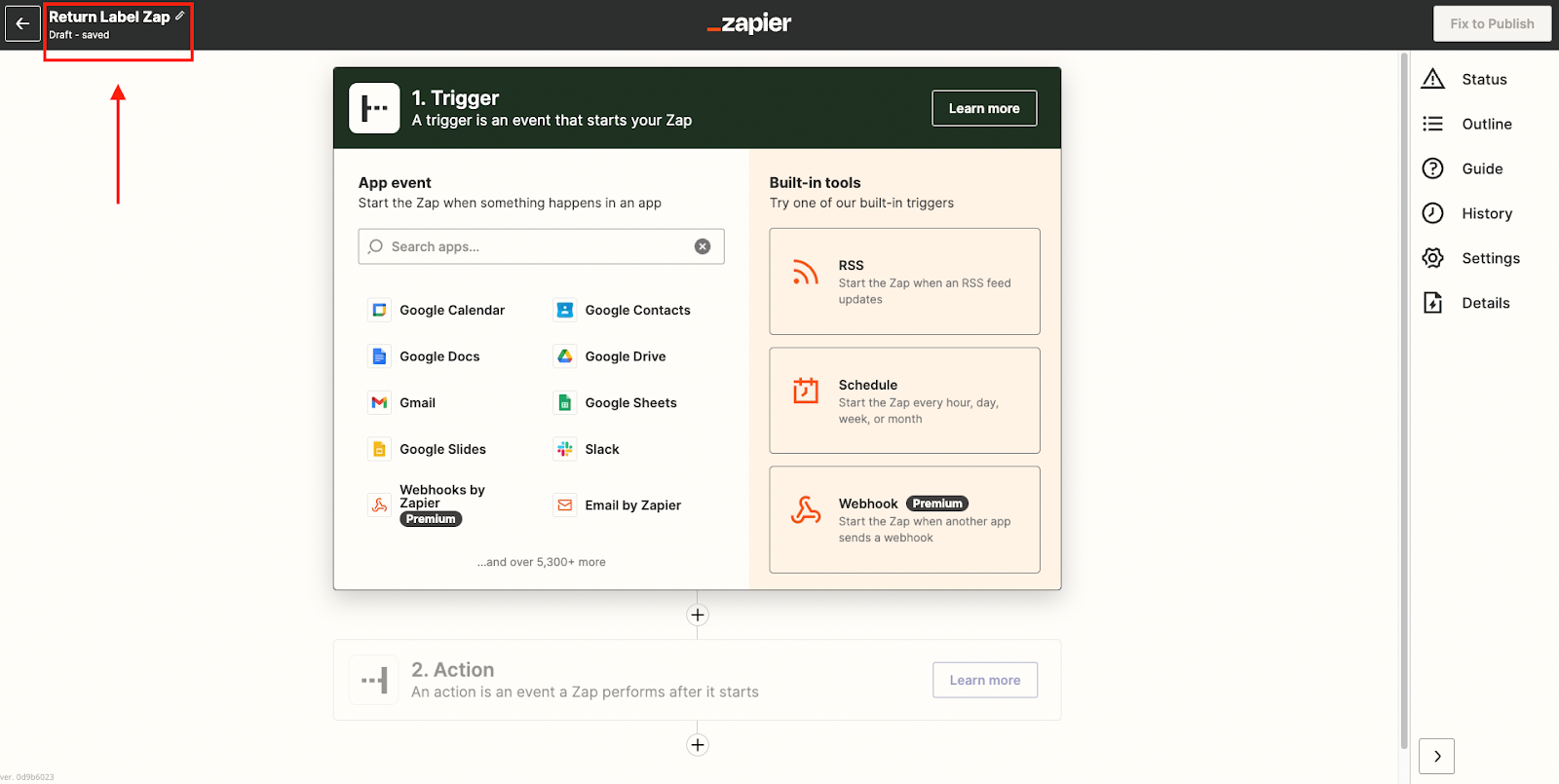Select the Schedule built-in trigger card
Viewport: 1559px width, 784px height.
(904, 400)
